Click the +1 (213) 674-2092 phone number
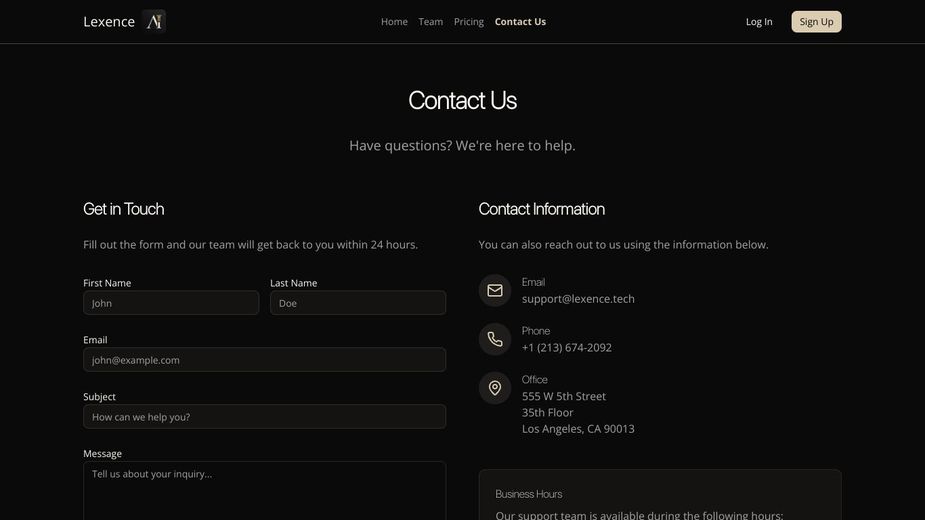Image resolution: width=925 pixels, height=520 pixels. pos(567,348)
